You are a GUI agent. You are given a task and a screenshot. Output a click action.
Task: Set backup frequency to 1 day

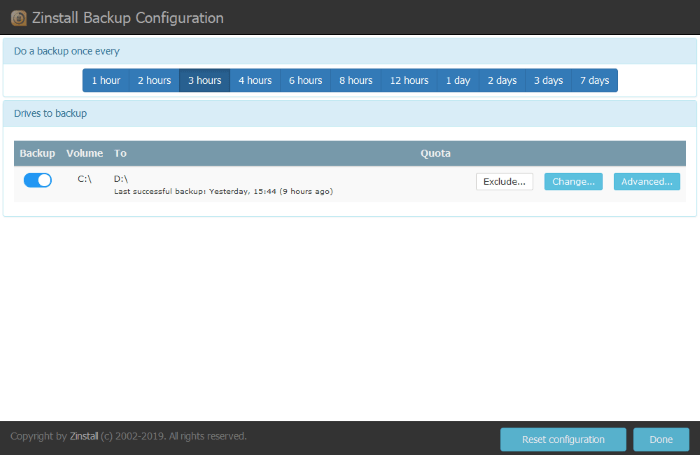coord(458,80)
